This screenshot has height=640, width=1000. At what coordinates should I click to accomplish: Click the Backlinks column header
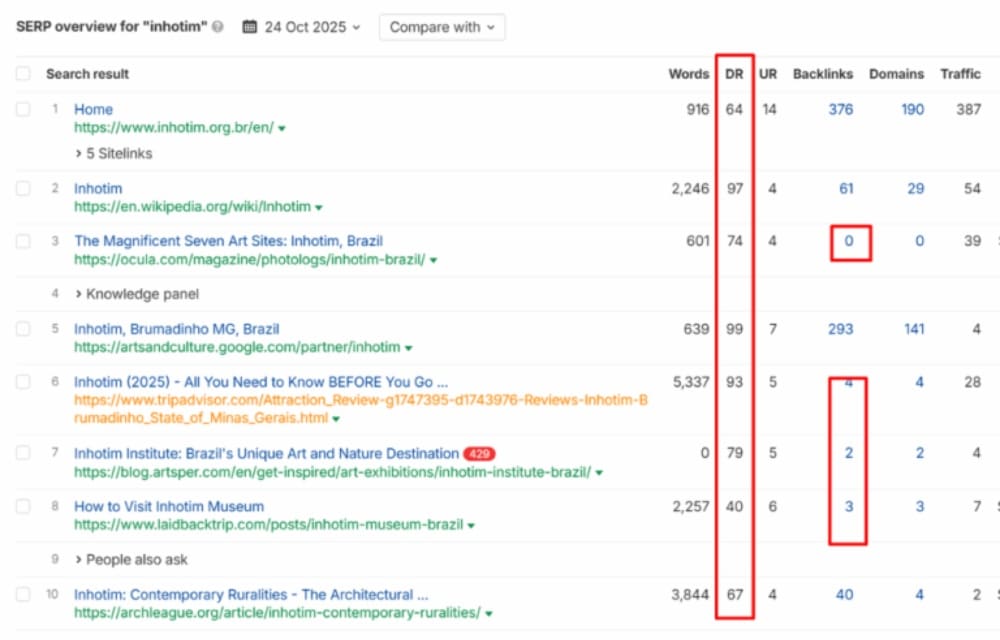coord(823,74)
